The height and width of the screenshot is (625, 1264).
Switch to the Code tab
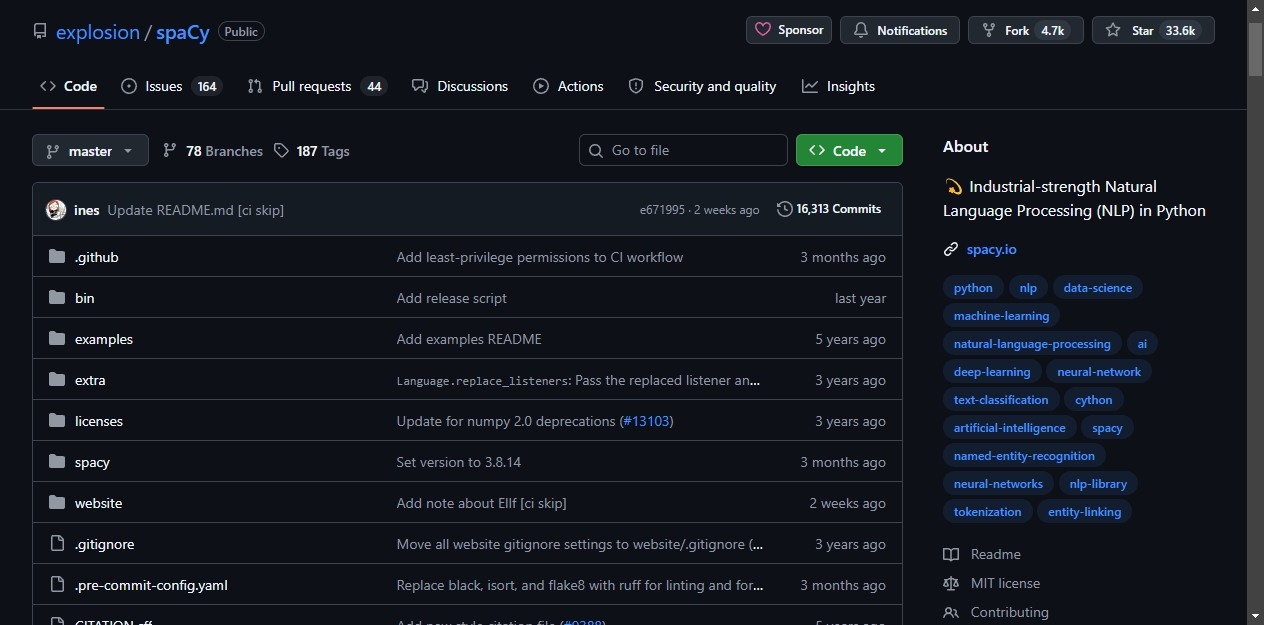[x=68, y=86]
